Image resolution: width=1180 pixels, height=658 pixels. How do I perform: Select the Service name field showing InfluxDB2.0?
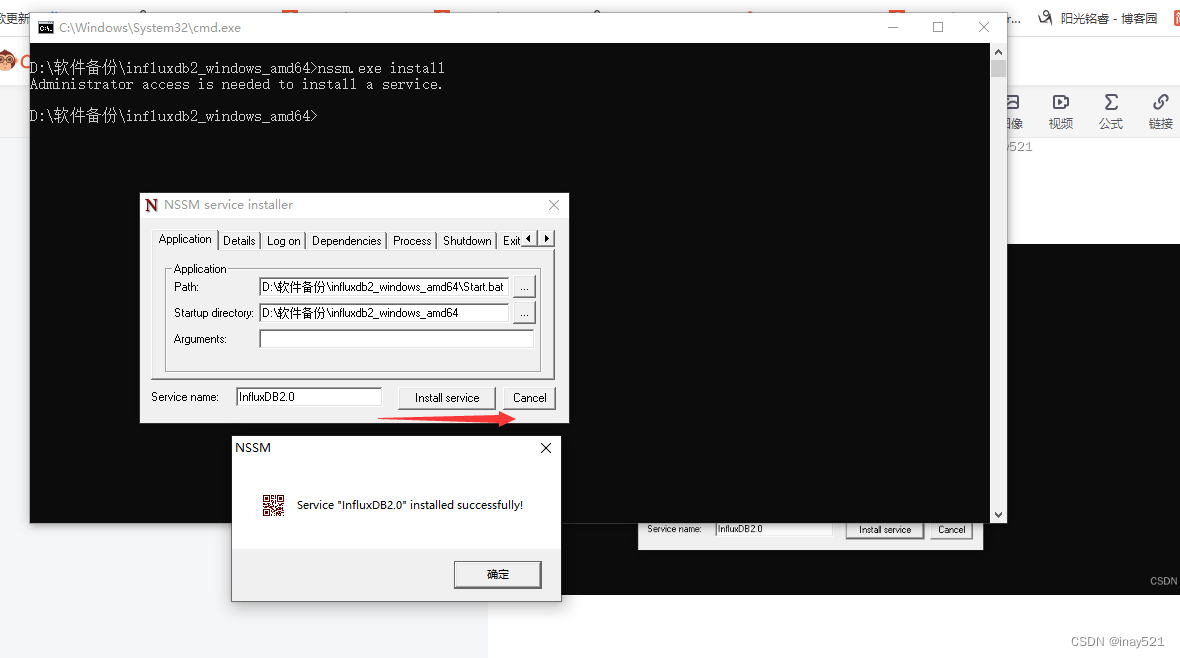click(x=308, y=396)
